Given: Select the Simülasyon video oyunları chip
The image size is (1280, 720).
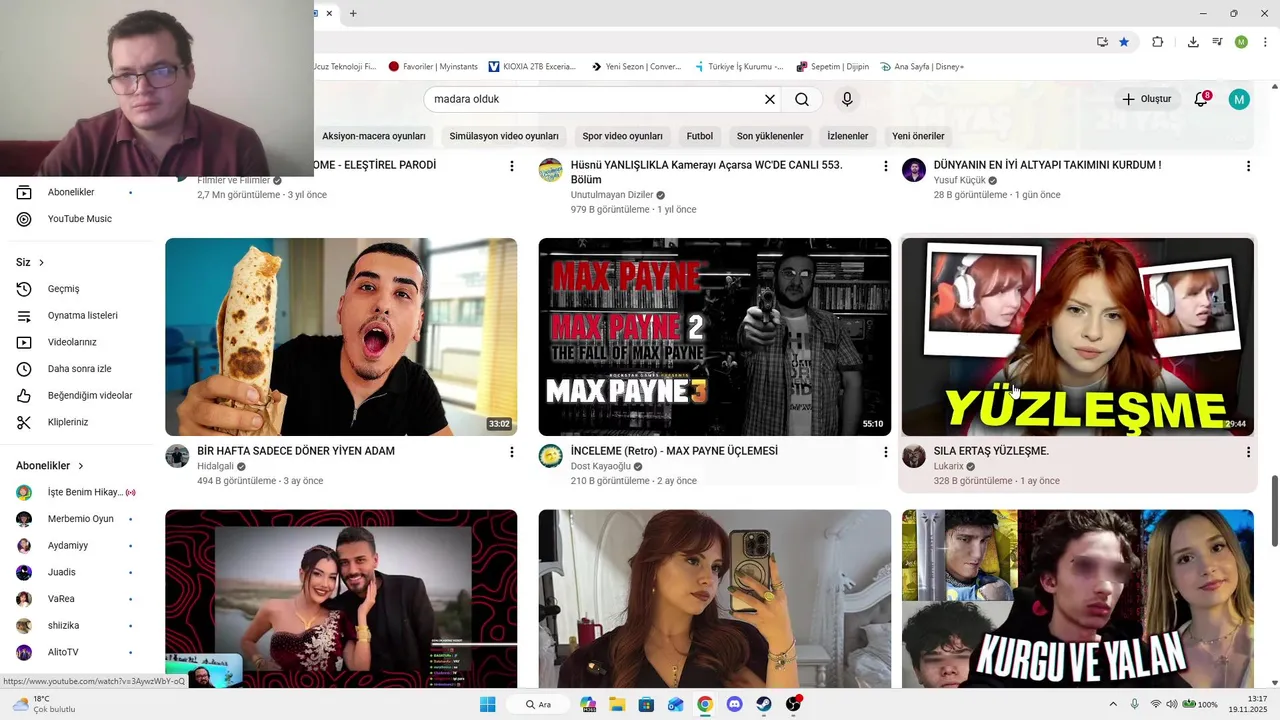Looking at the screenshot, I should click(x=504, y=136).
